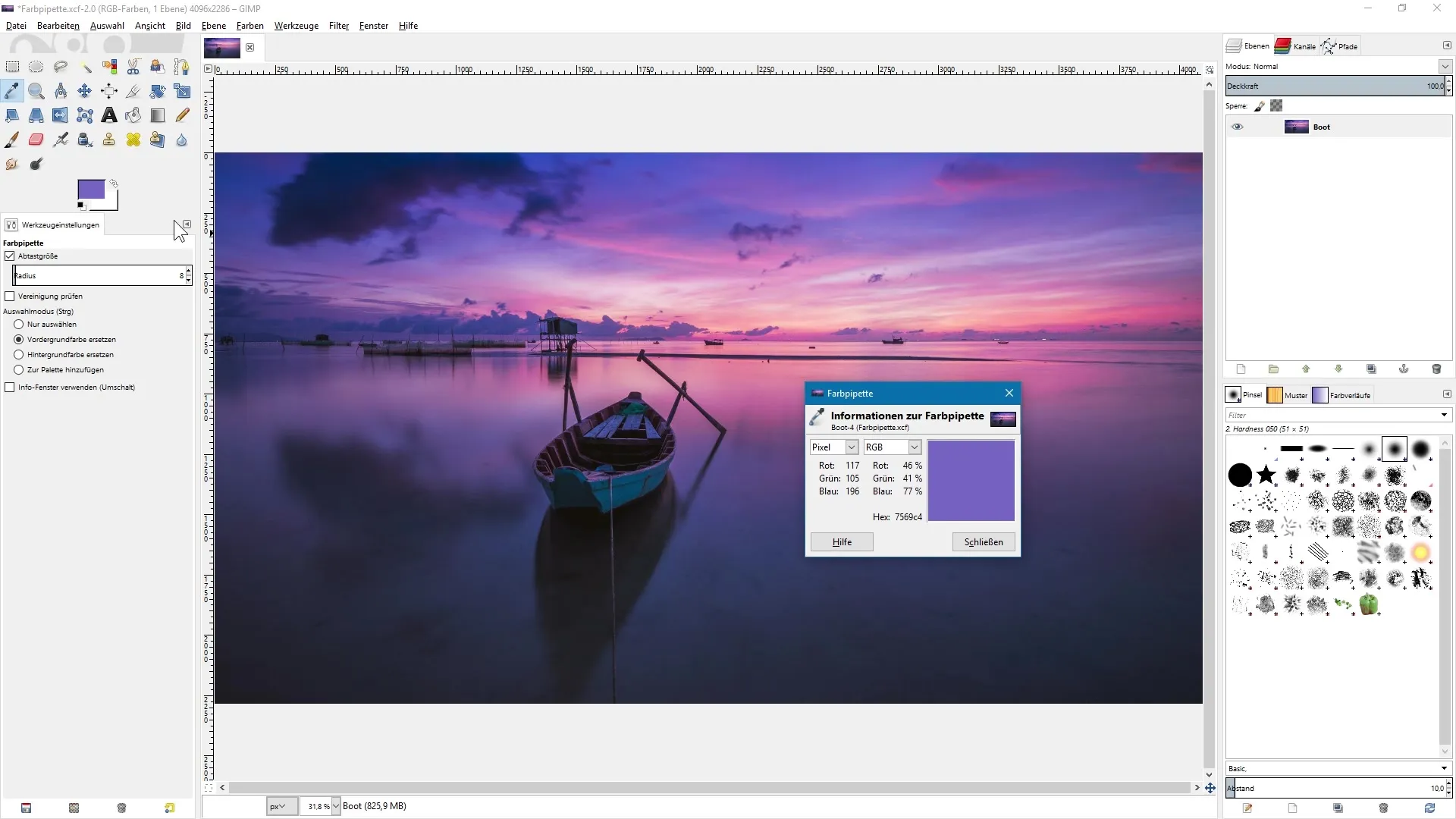
Task: Select the Clone stamp tool
Action: [x=109, y=140]
